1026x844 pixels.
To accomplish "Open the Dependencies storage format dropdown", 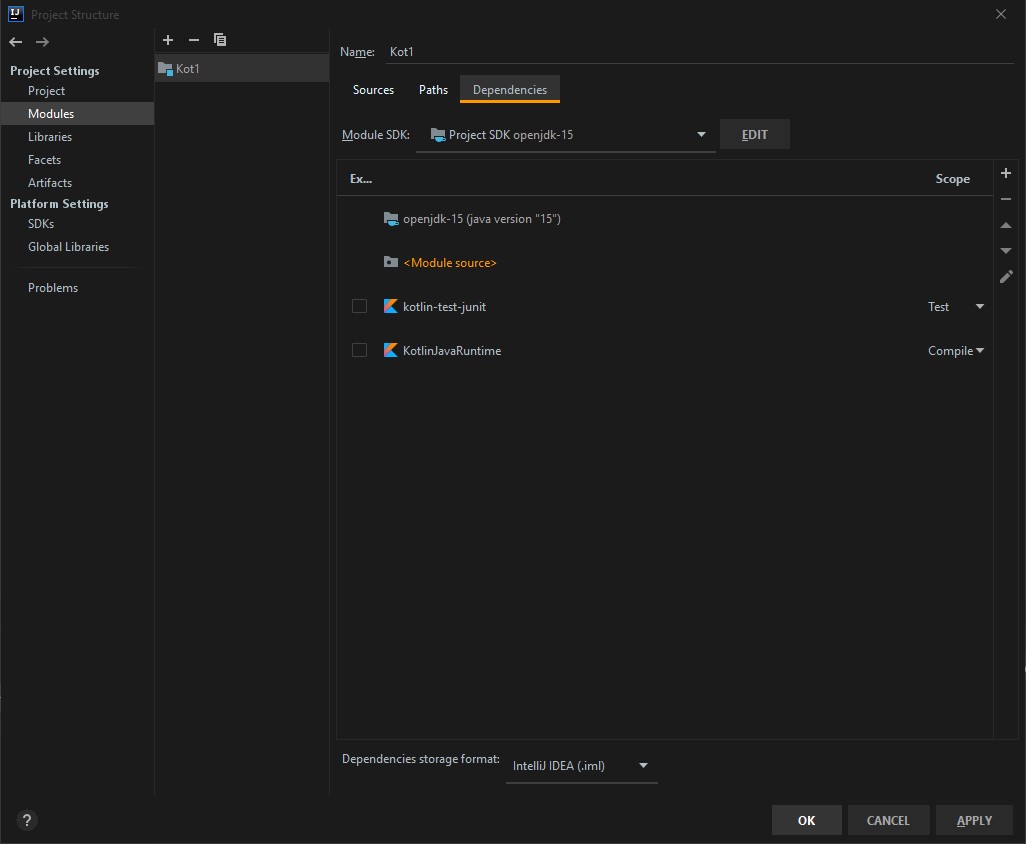I will coord(644,765).
